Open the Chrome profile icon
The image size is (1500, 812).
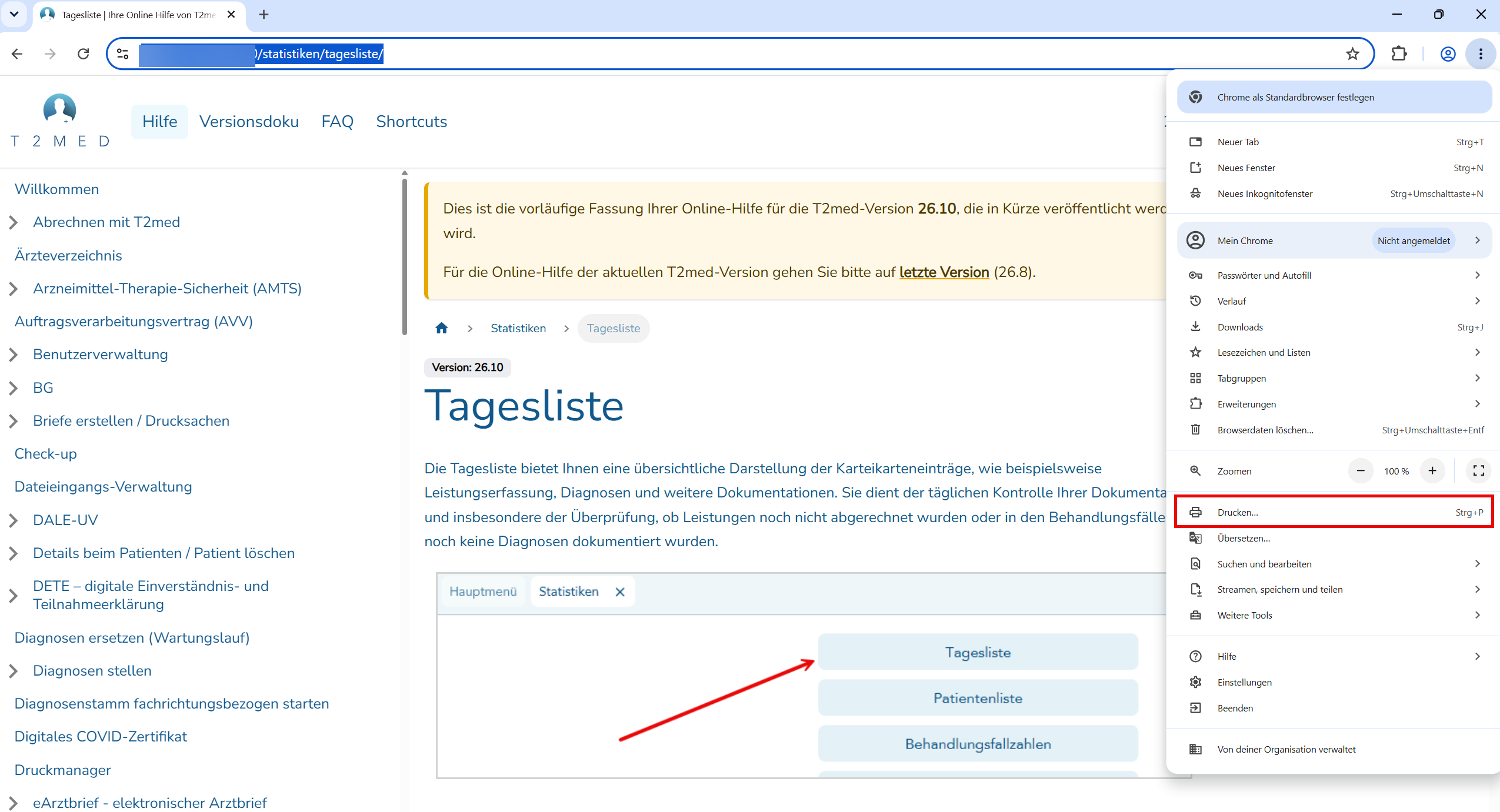[1448, 54]
